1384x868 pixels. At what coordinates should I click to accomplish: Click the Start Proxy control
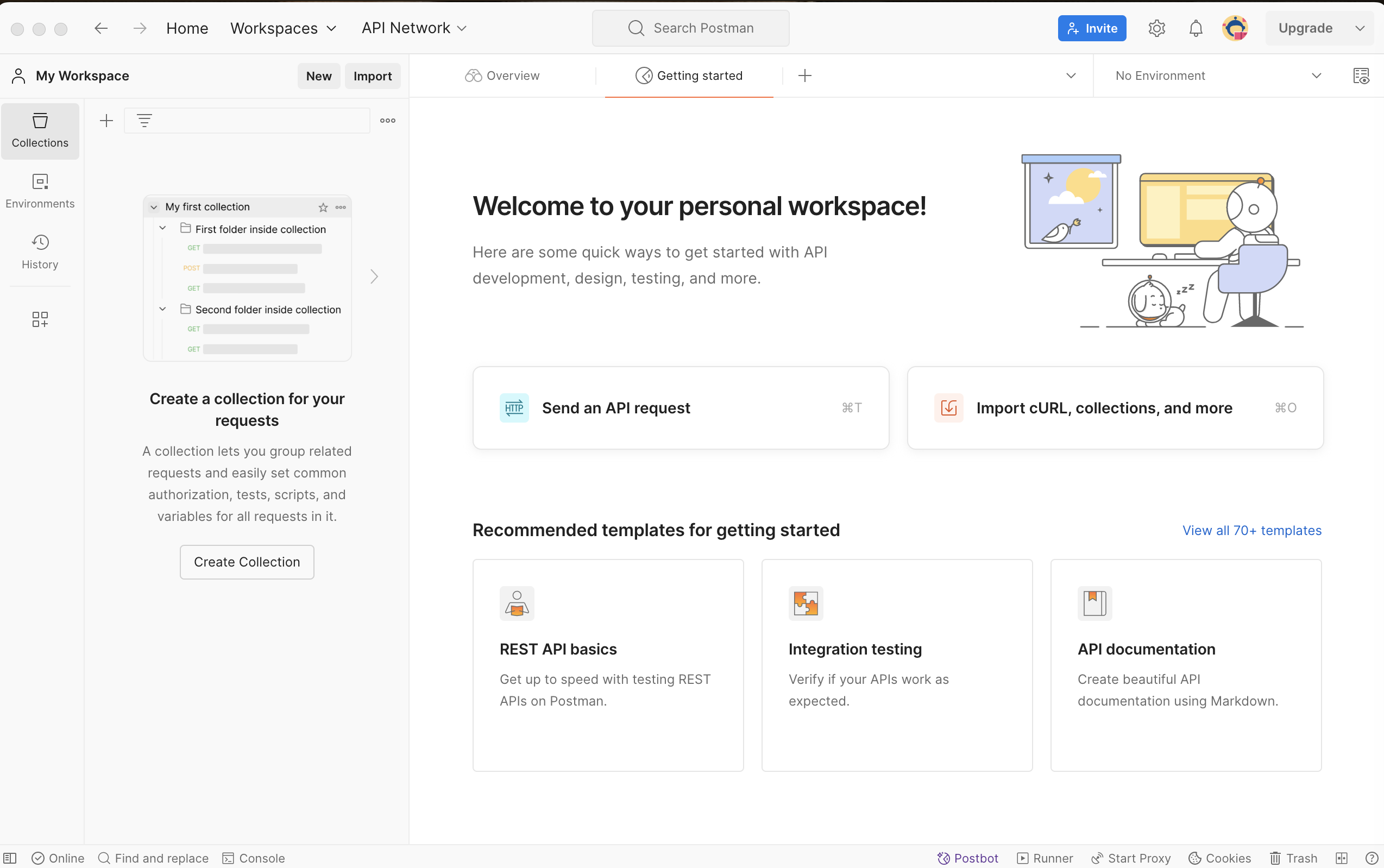click(x=1131, y=858)
